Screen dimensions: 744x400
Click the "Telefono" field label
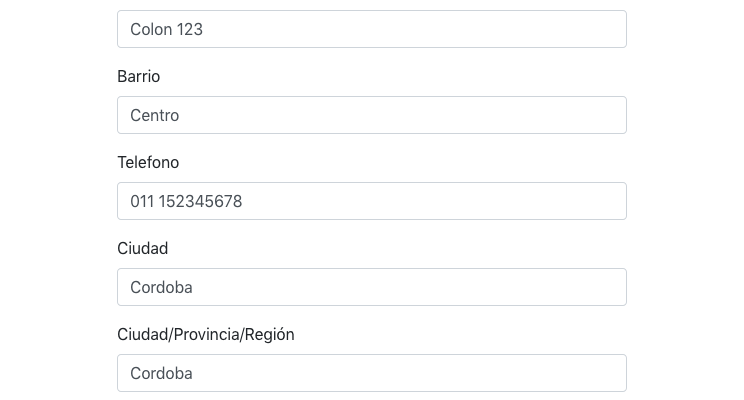pyautogui.click(x=148, y=163)
